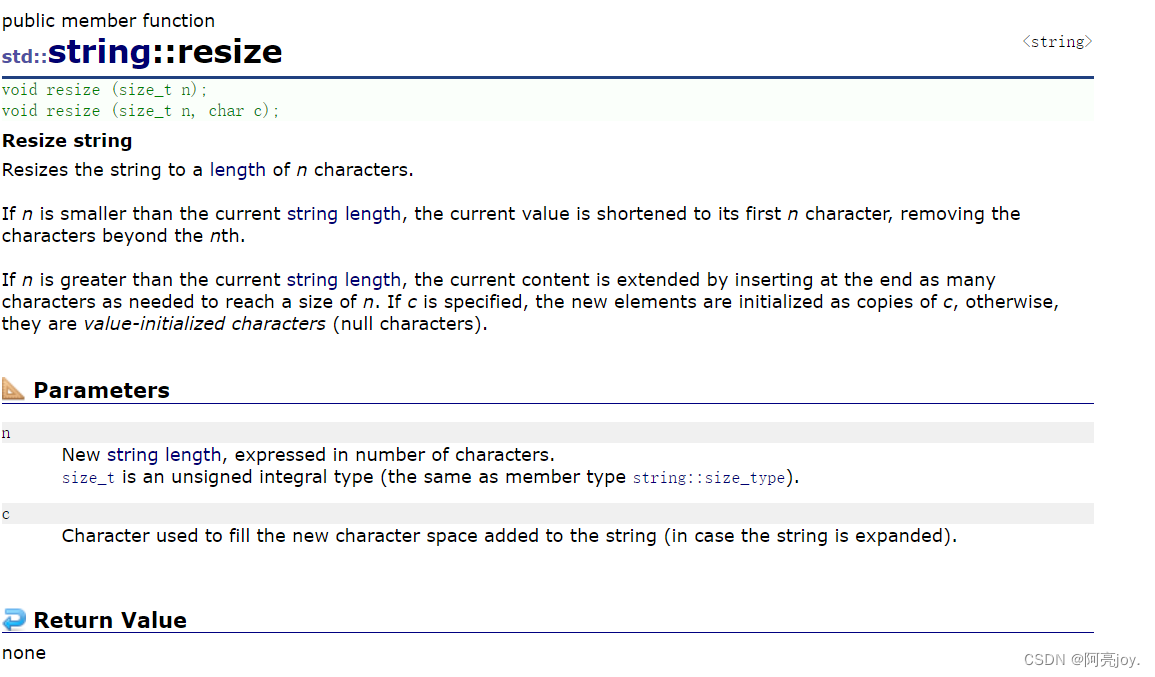Click the Parameters ruler icon
The width and height of the screenshot is (1155, 677).
13,389
